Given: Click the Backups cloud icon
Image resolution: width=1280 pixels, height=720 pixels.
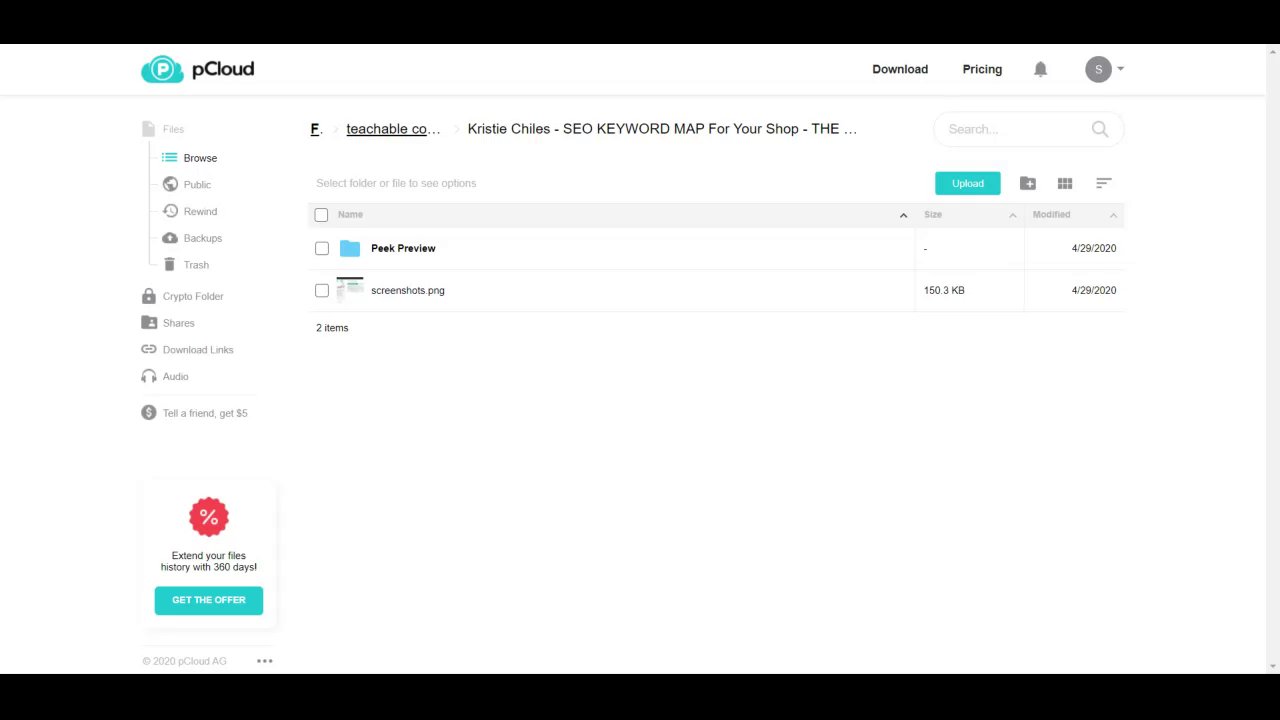Looking at the screenshot, I should tap(170, 238).
